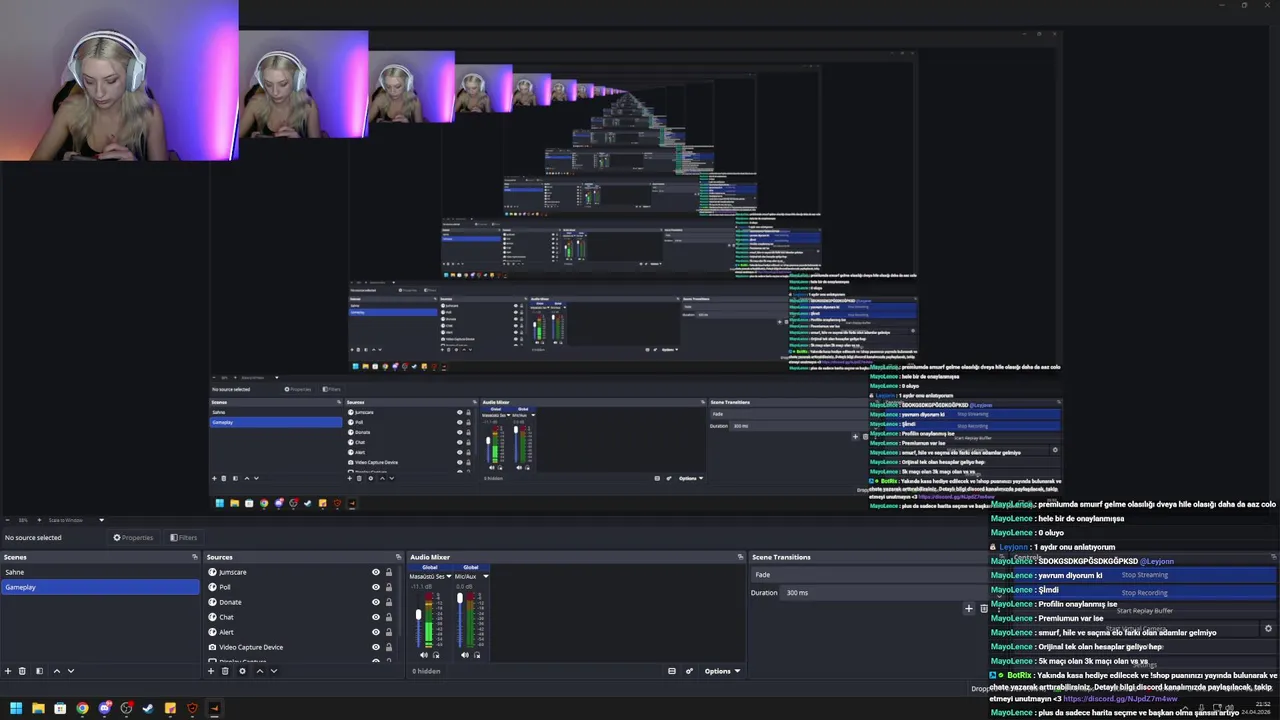Adjust Masaüstü Ses volume fader

418,616
